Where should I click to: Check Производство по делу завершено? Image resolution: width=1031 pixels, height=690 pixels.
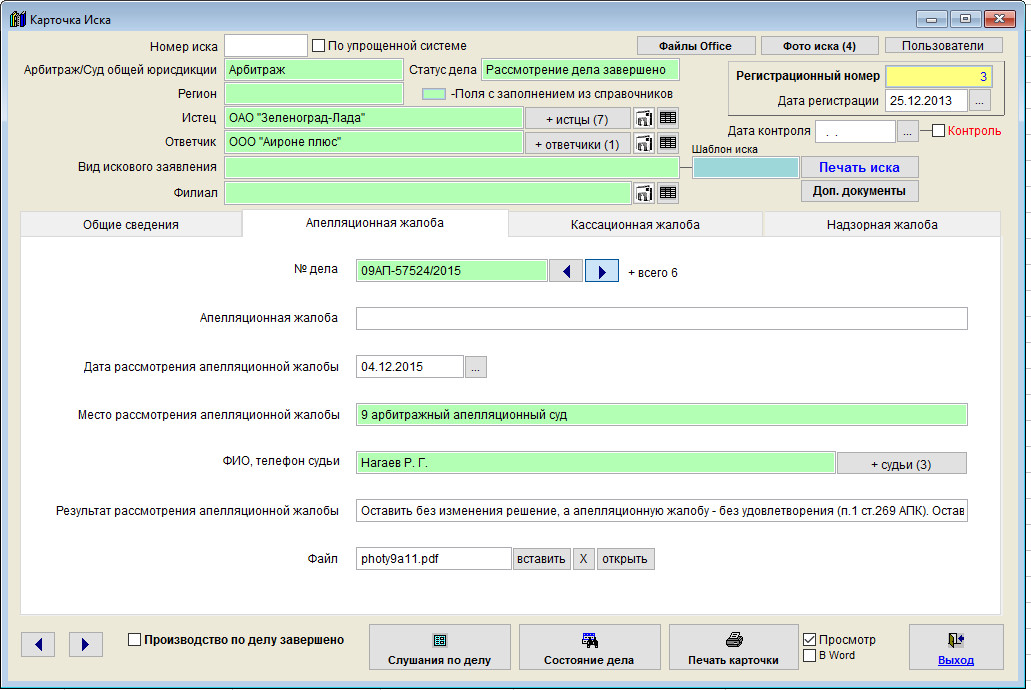[135, 640]
